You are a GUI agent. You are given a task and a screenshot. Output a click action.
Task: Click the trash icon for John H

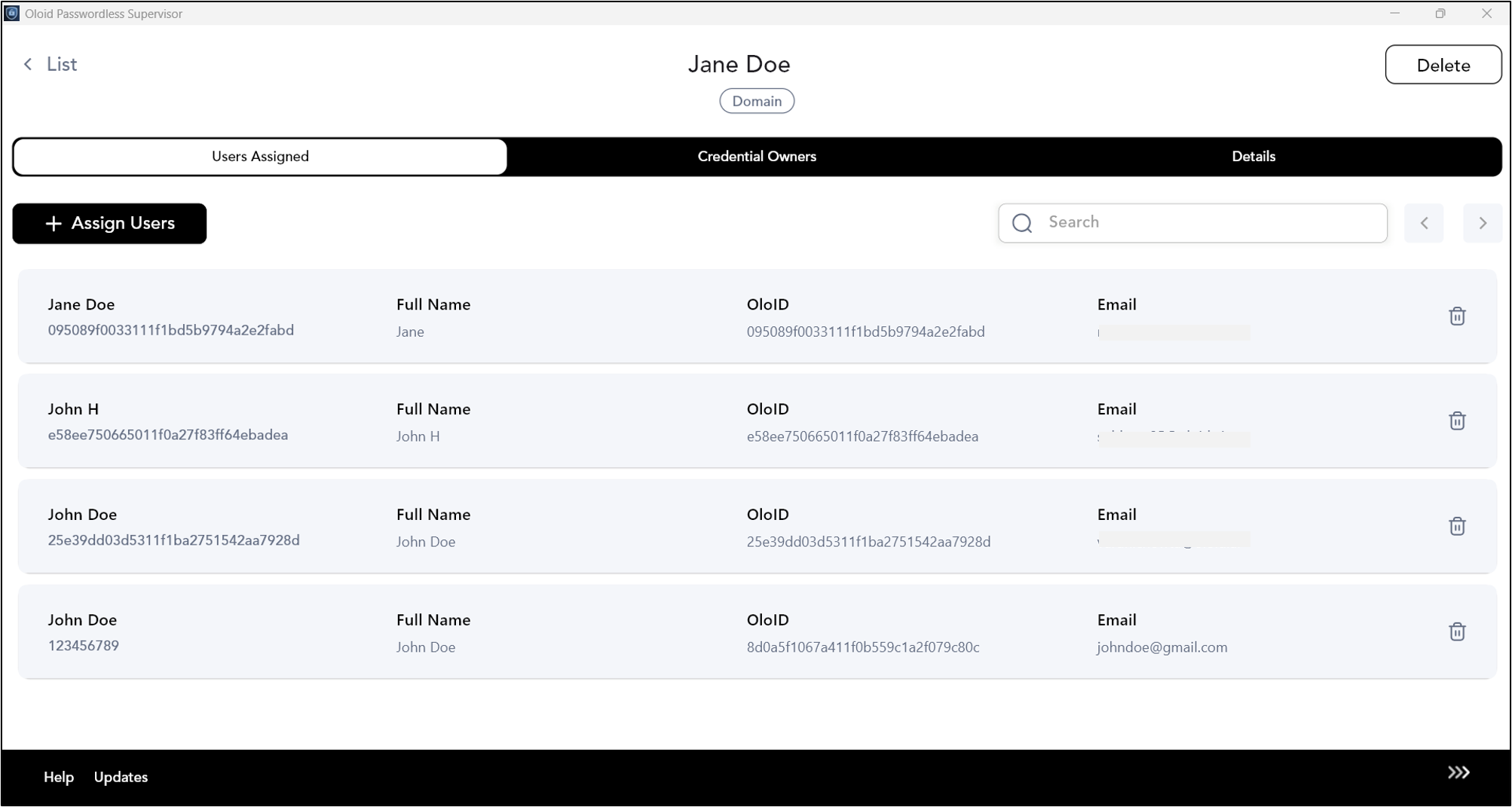tap(1457, 421)
